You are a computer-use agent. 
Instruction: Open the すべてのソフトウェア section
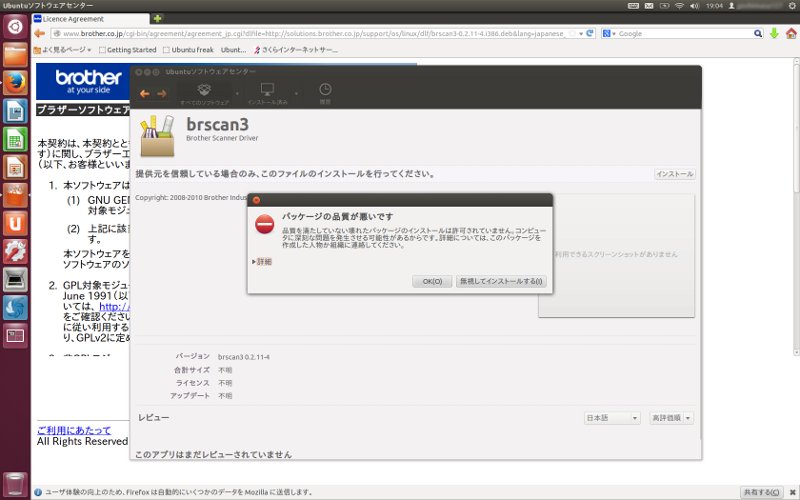pyautogui.click(x=204, y=94)
